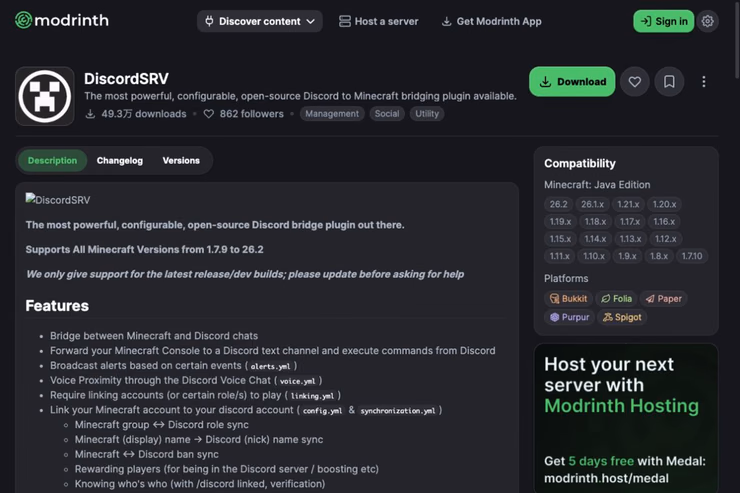The height and width of the screenshot is (493, 740).
Task: Open the Discover content dropdown
Action: pyautogui.click(x=260, y=21)
